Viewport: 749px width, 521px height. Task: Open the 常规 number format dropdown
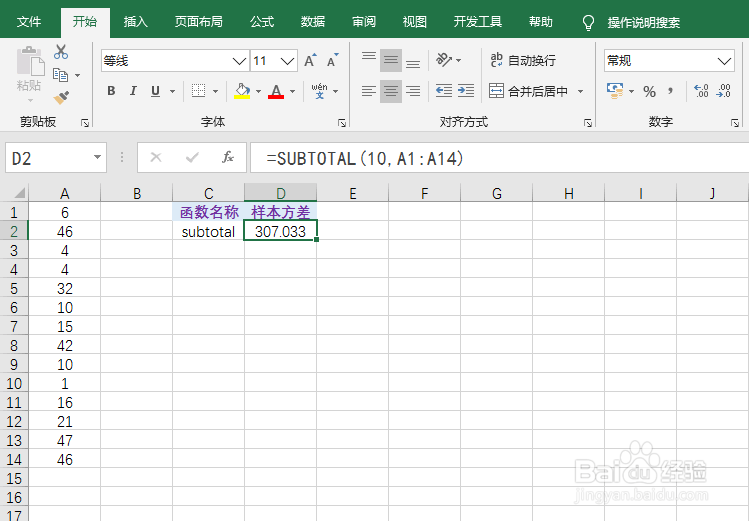tap(724, 61)
